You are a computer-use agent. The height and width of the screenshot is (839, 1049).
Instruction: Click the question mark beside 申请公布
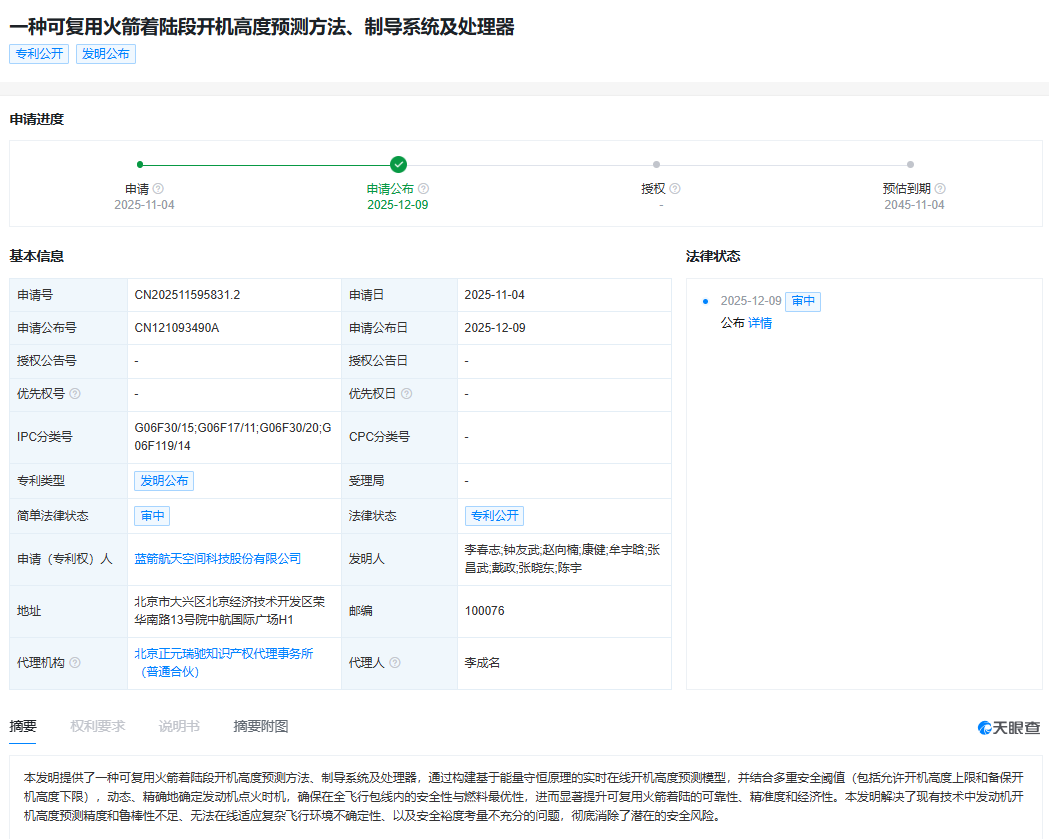pos(423,188)
